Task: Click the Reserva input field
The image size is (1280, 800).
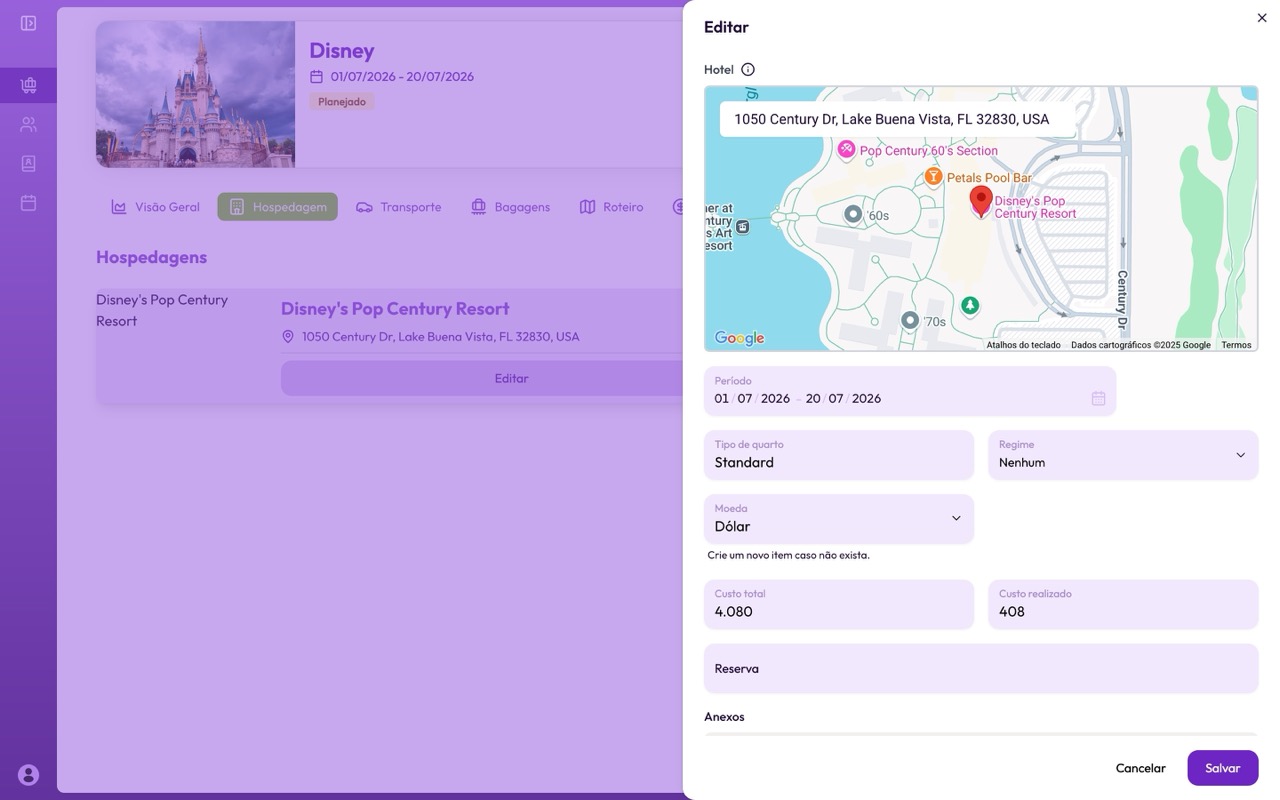Action: pyautogui.click(x=980, y=669)
